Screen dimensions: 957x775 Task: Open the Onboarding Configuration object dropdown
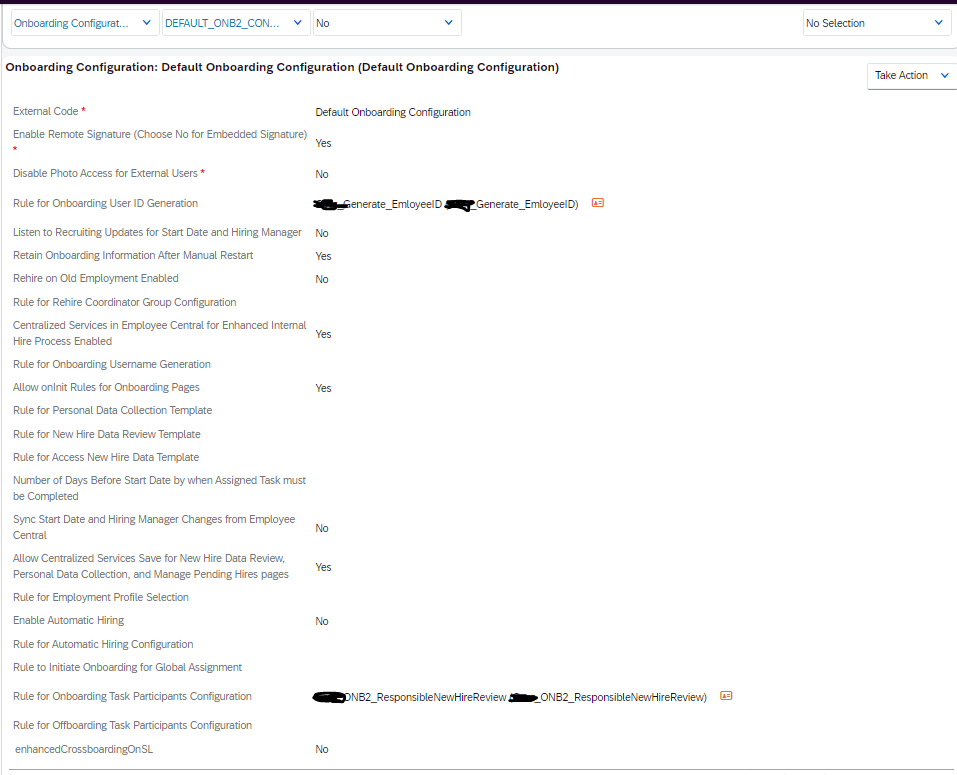pyautogui.click(x=85, y=23)
